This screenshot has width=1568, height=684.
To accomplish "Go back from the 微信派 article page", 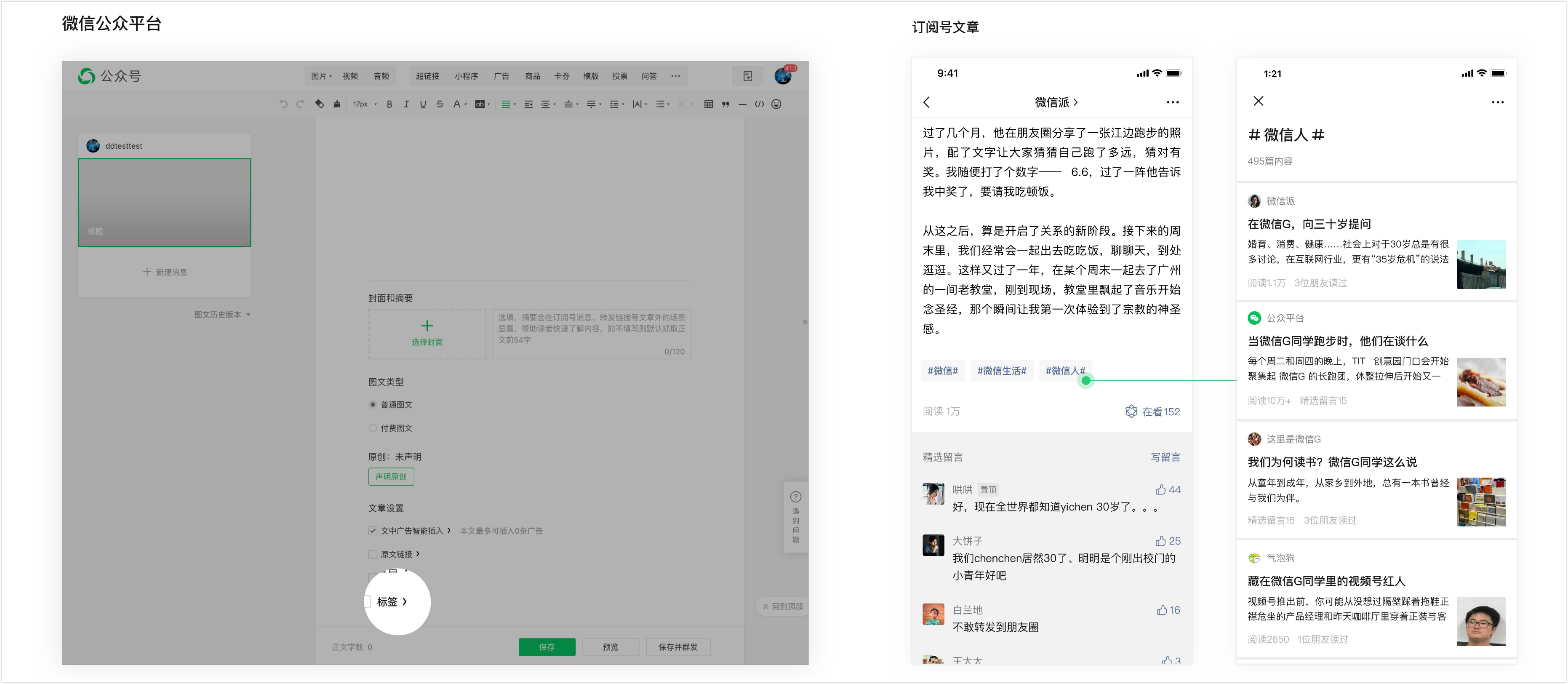I will coord(926,102).
